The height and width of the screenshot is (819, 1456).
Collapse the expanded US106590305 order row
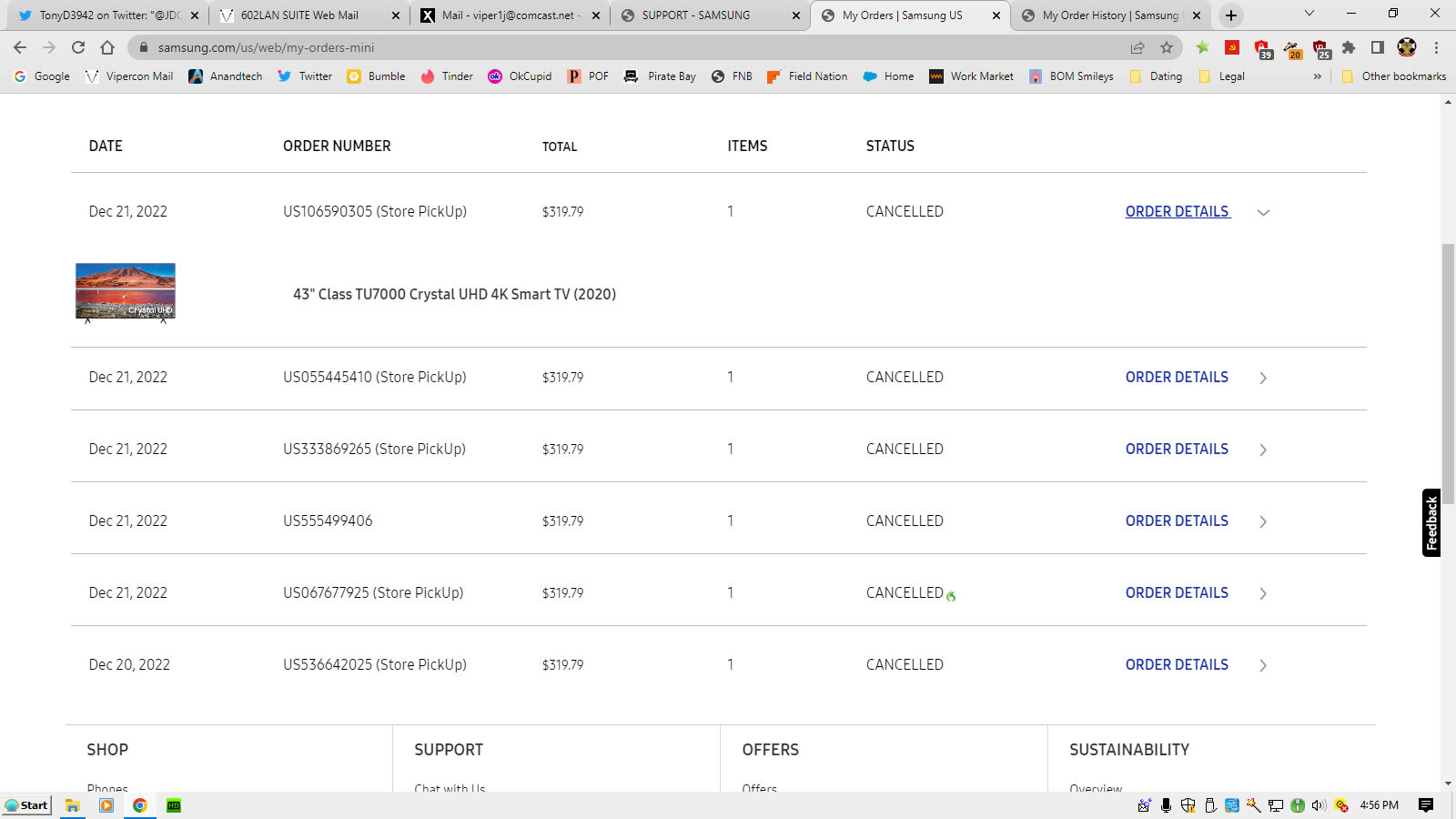pos(1263,212)
